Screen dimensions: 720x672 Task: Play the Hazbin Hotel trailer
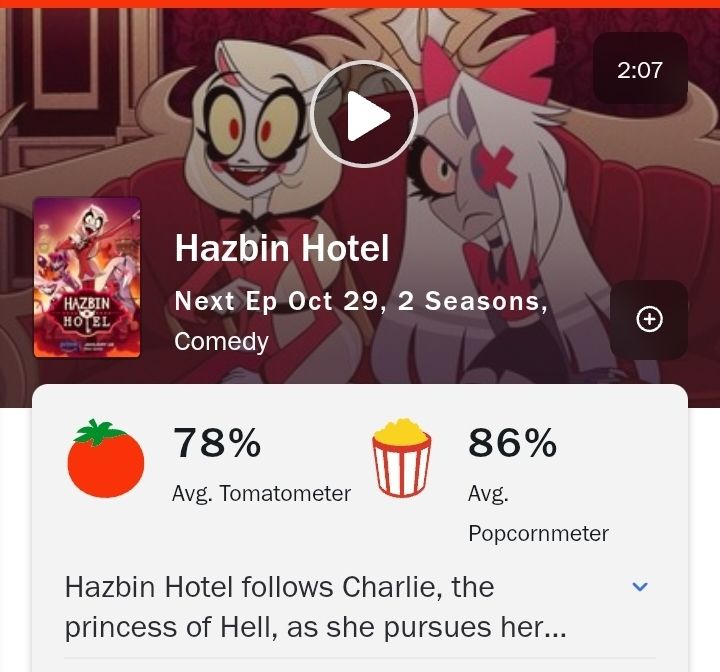[364, 114]
